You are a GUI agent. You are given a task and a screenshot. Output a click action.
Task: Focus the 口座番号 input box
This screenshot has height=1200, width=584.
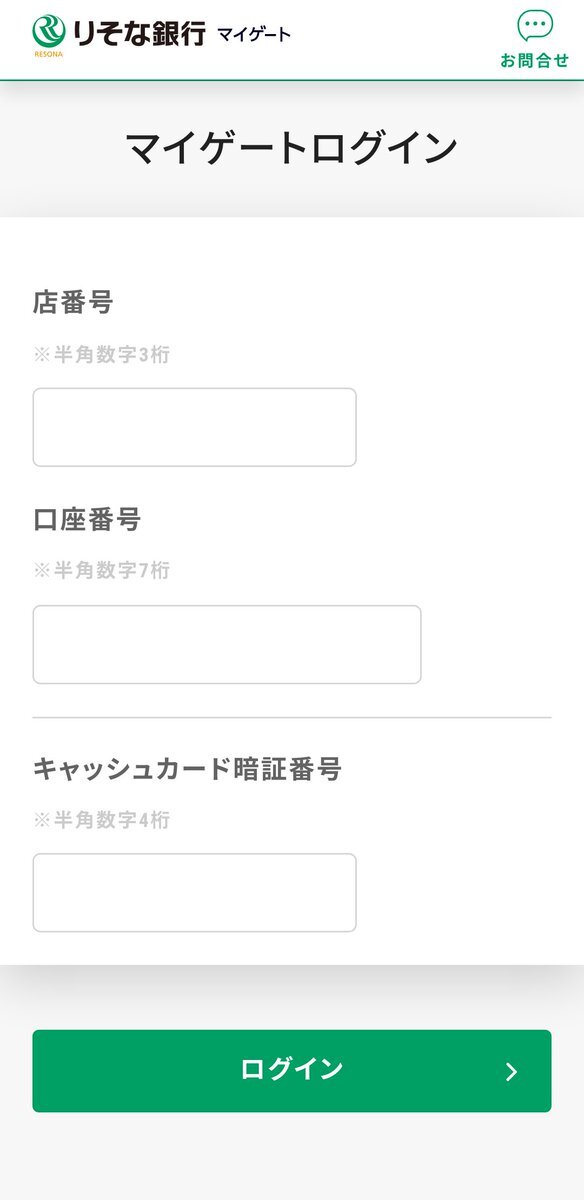pos(227,644)
